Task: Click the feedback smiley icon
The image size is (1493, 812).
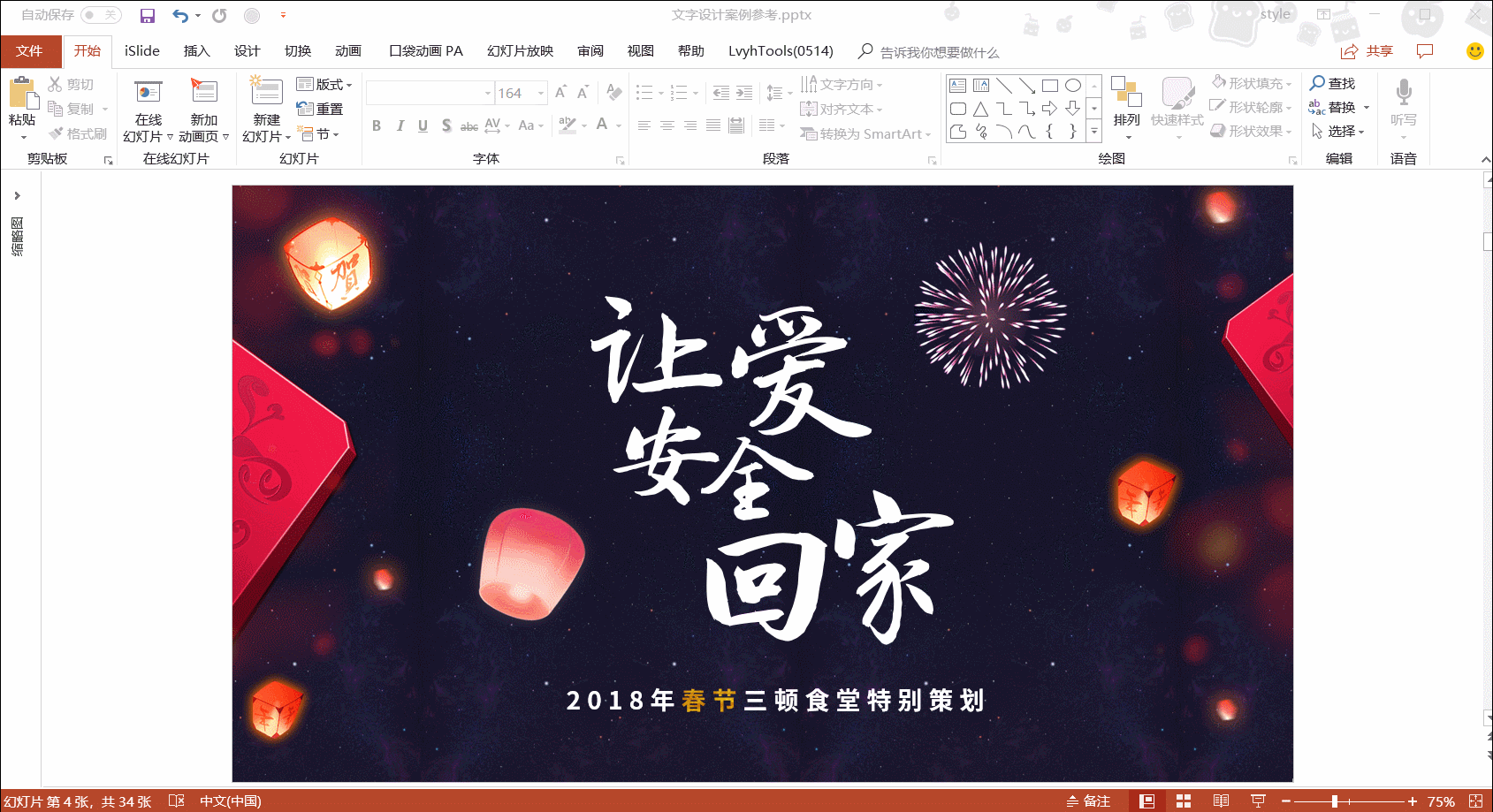Action: (1475, 51)
